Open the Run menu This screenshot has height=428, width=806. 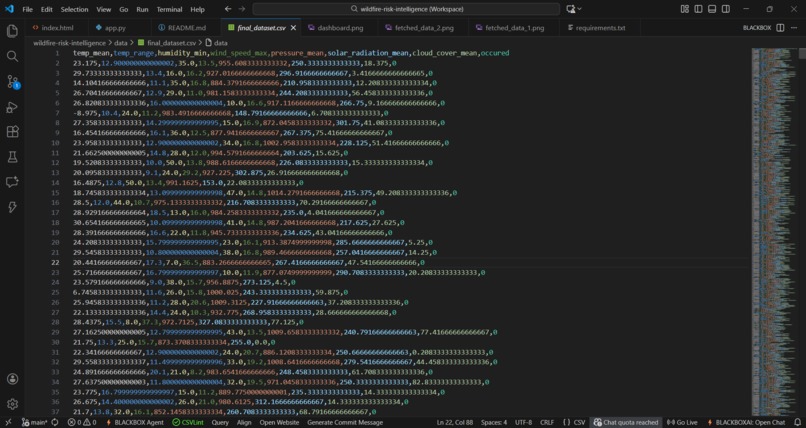[142, 9]
